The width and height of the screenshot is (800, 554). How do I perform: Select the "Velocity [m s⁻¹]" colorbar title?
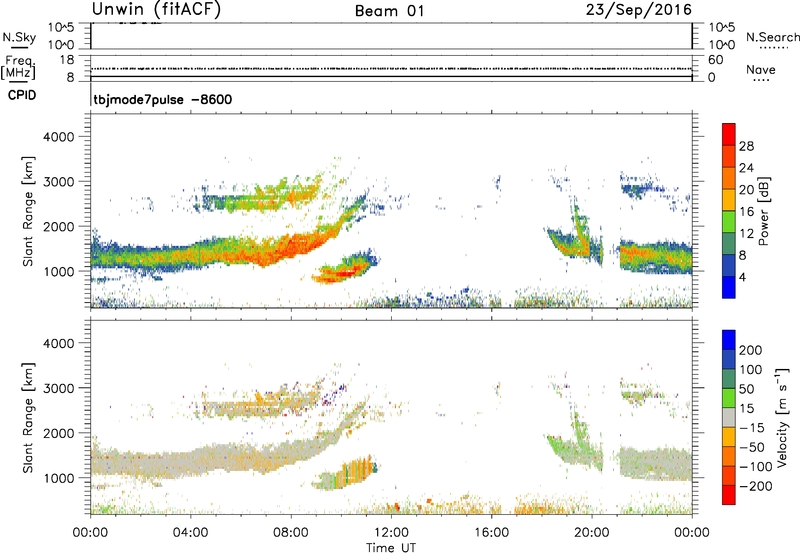pos(782,418)
